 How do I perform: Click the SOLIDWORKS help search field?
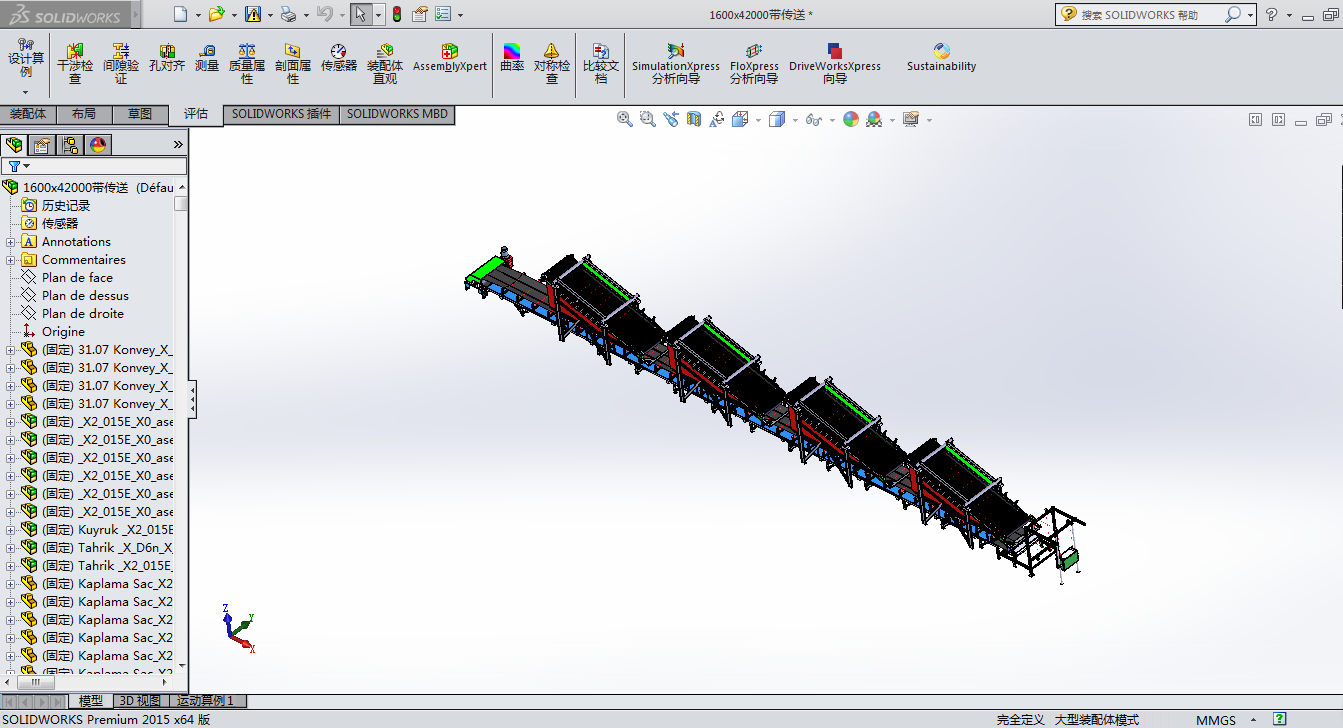(1150, 15)
